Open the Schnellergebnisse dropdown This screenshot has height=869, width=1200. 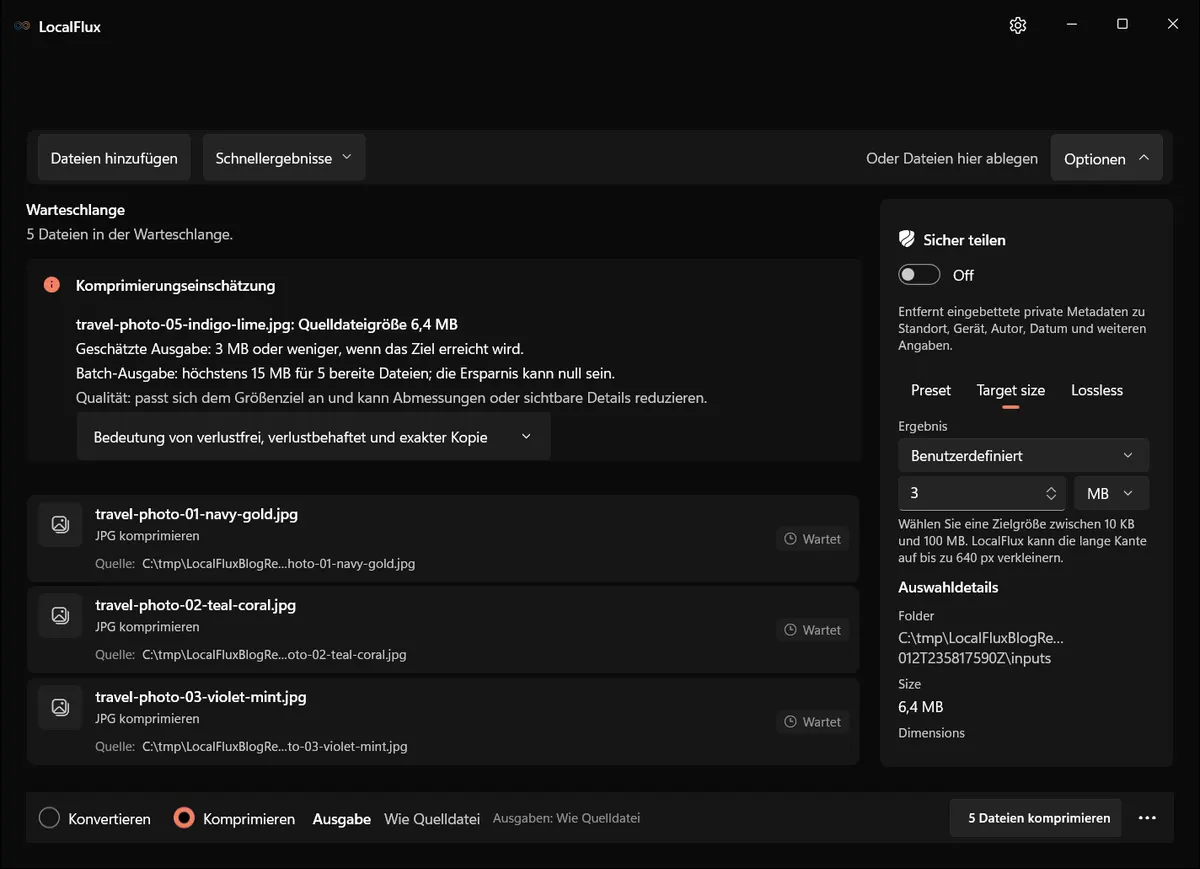point(284,158)
